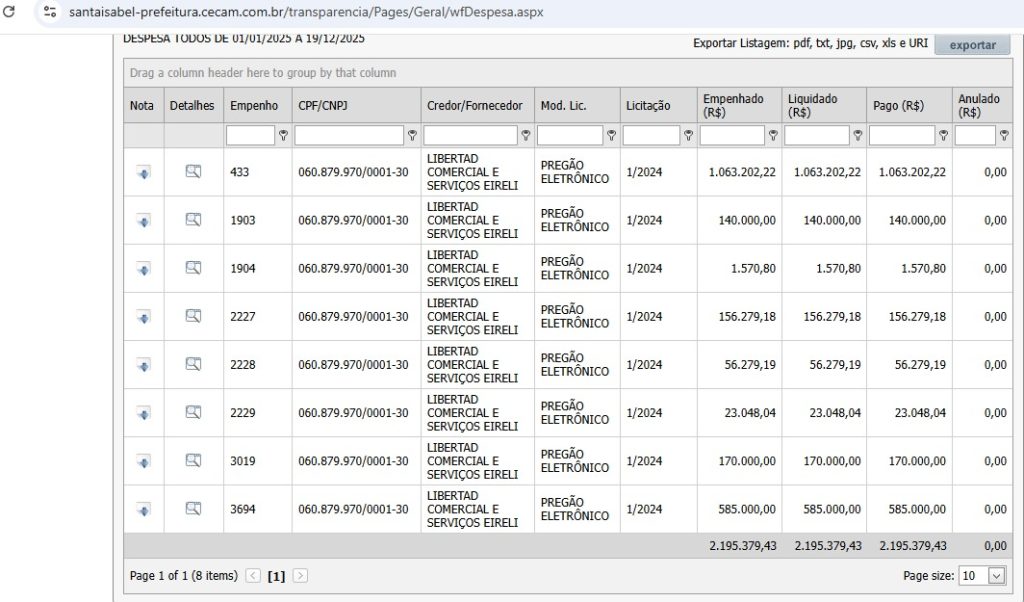Open the Nota icon for empenho 2227
This screenshot has height=602, width=1024.
point(143,317)
